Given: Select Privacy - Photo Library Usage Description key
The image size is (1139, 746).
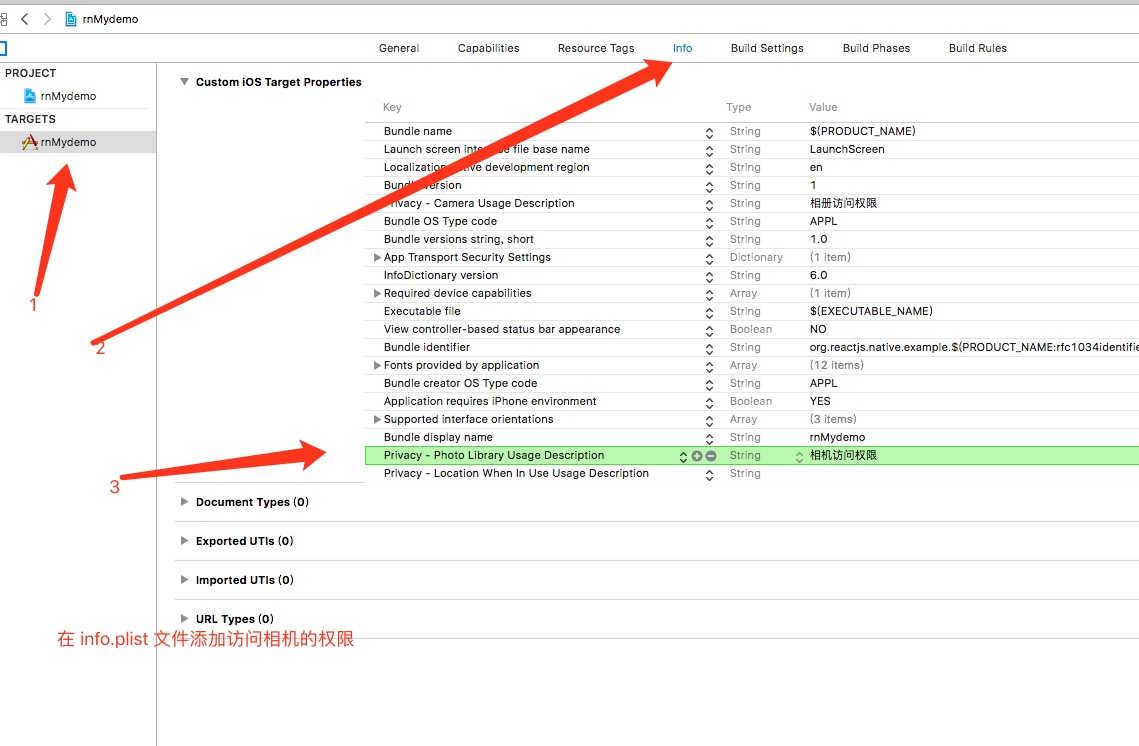Looking at the screenshot, I should [494, 455].
